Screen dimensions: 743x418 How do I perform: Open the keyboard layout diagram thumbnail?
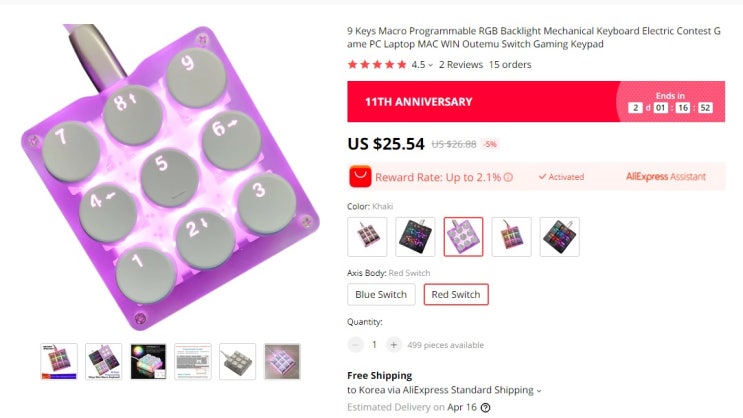pos(193,362)
